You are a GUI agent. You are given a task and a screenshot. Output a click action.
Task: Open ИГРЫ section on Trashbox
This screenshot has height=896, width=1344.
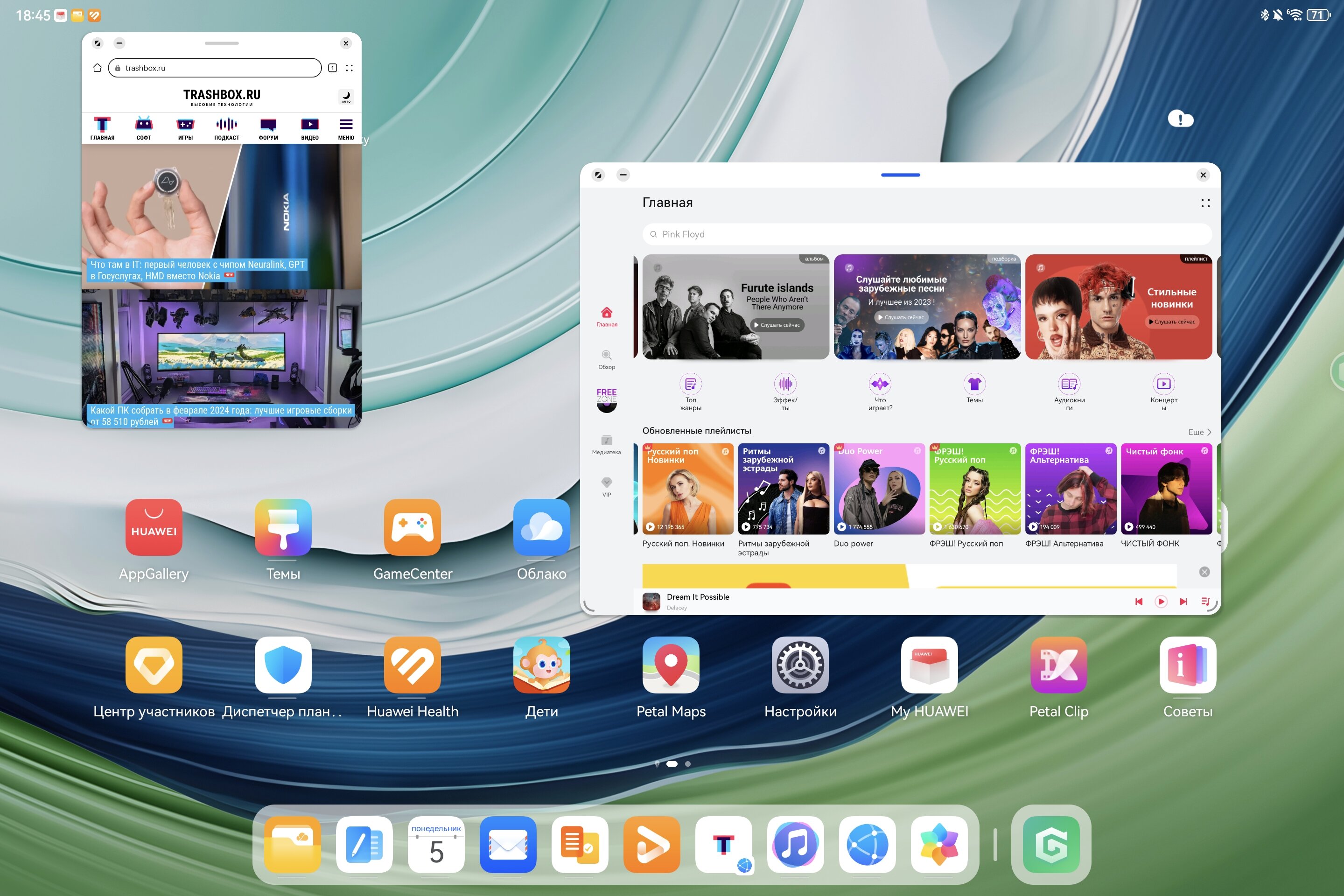coord(185,129)
